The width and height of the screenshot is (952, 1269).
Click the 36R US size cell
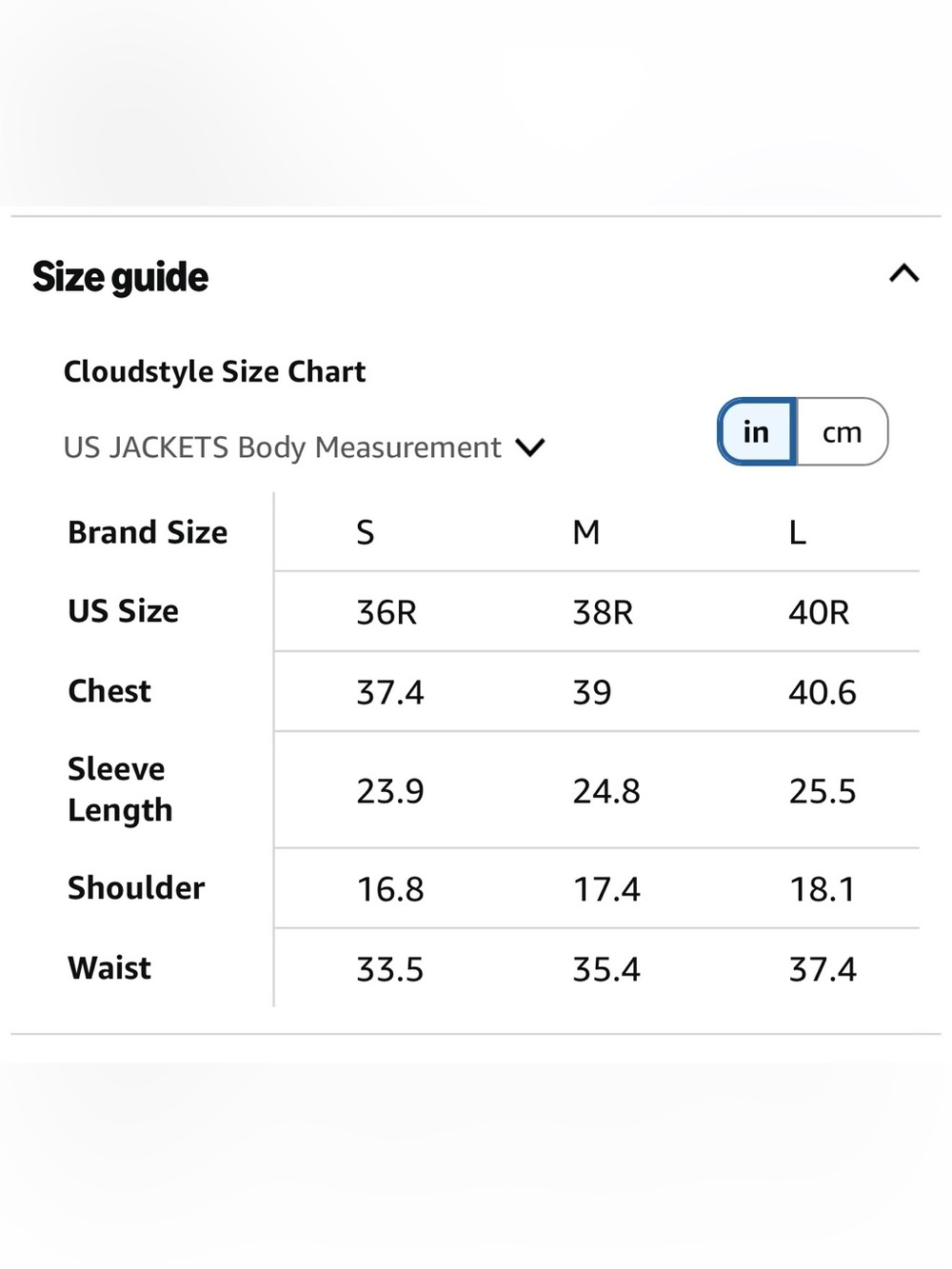click(387, 612)
